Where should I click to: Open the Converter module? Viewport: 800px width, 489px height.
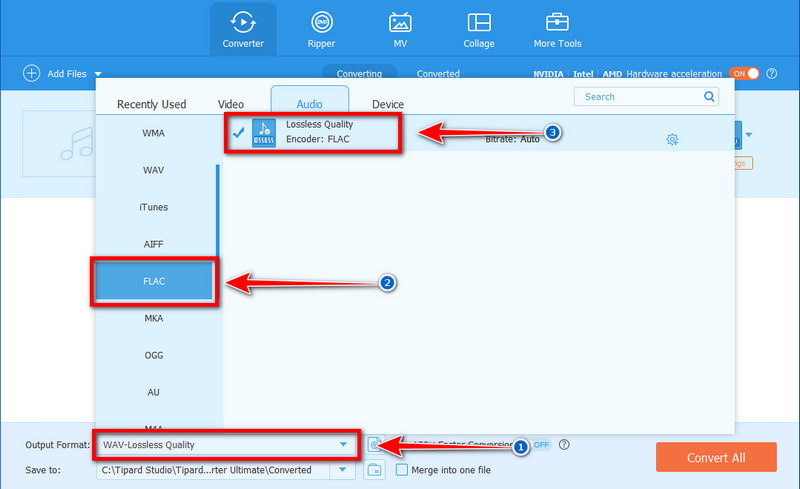pyautogui.click(x=243, y=30)
